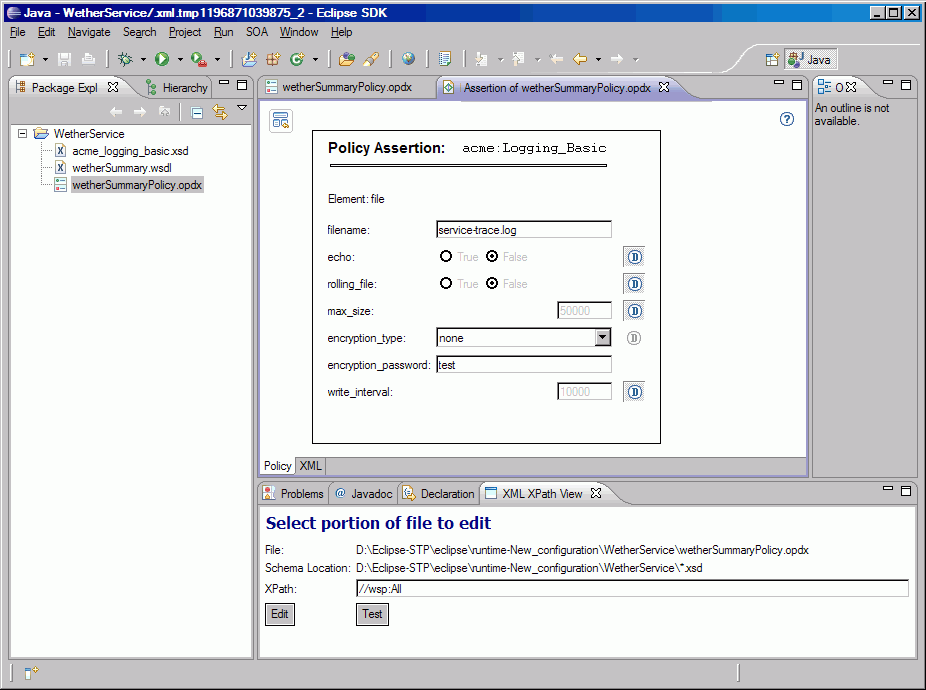Switch to the Hierarchy tab
This screenshot has height=690, width=926.
[177, 87]
